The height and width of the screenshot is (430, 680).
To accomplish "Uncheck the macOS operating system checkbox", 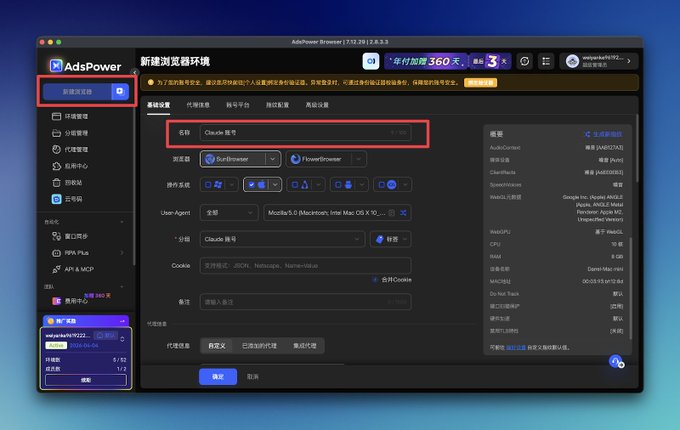I will coord(252,185).
